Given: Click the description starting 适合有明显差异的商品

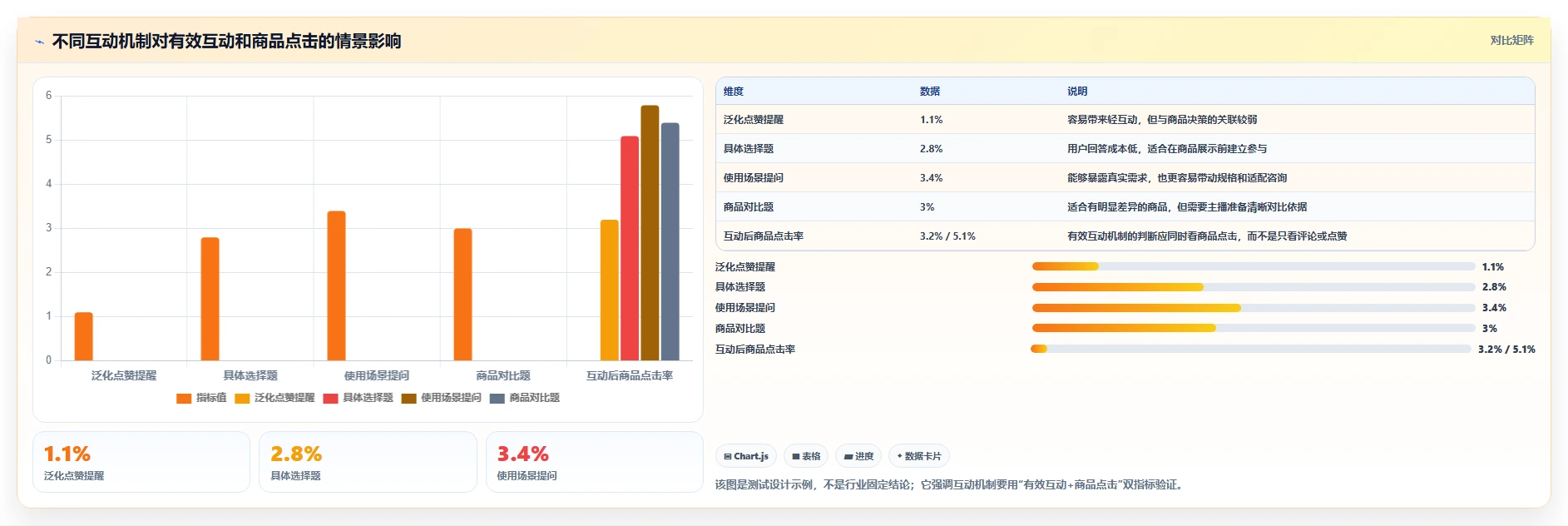Looking at the screenshot, I should point(1187,207).
